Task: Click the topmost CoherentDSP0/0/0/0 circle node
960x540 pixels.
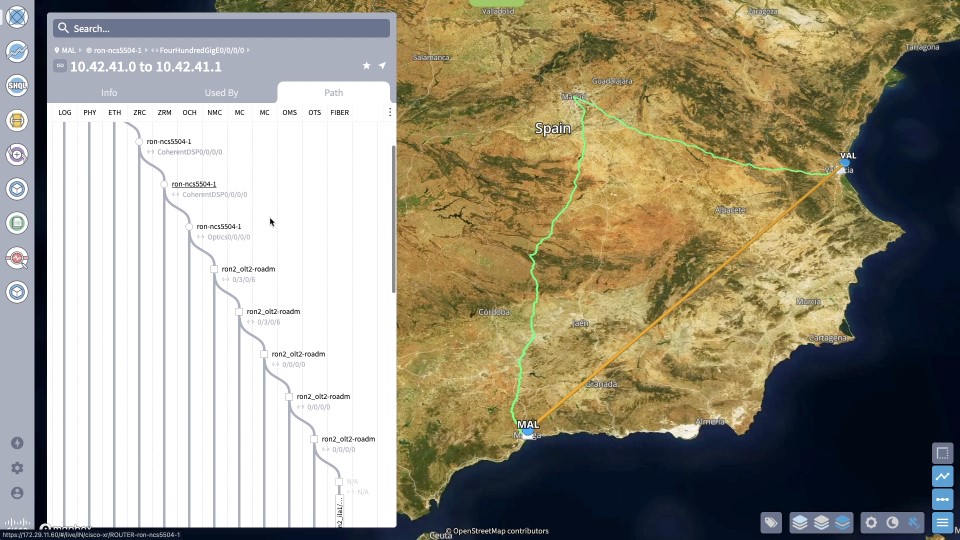Action: pos(139,142)
